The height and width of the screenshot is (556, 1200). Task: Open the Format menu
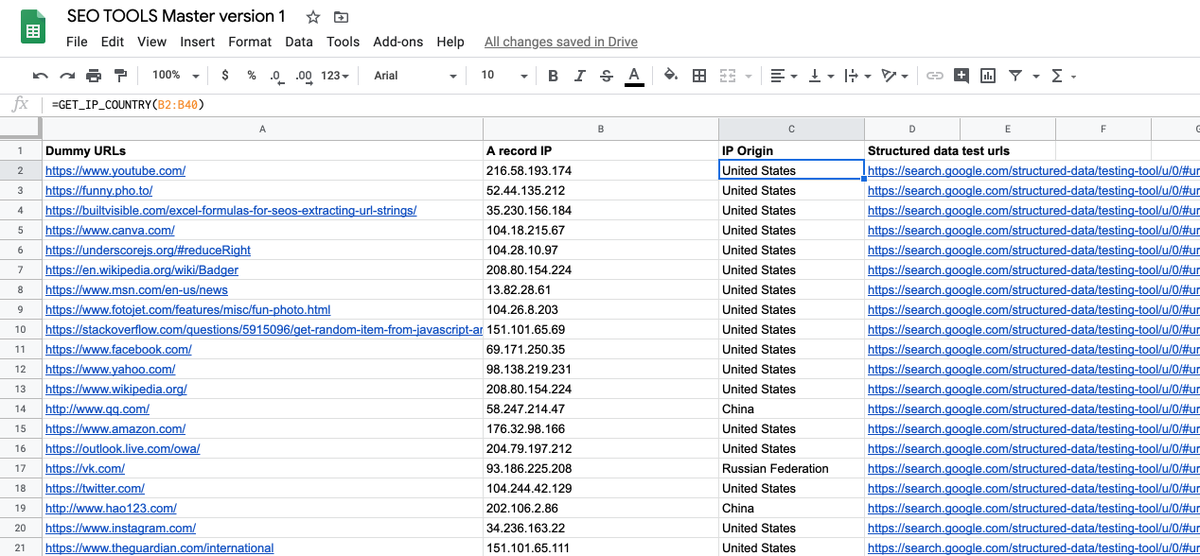click(250, 42)
